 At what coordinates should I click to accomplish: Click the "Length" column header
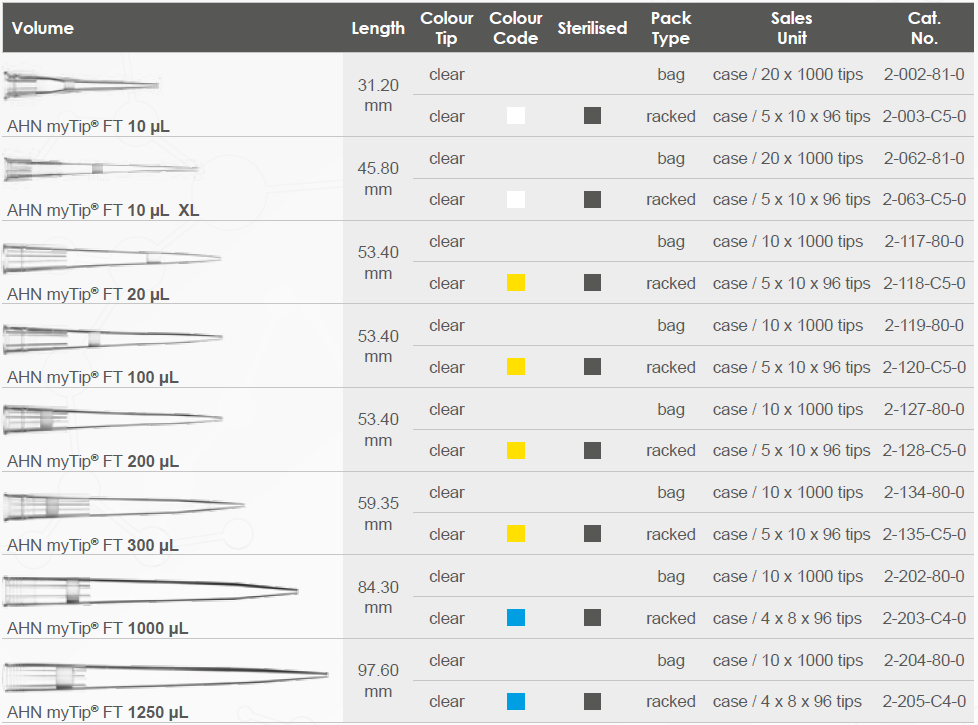(x=378, y=28)
